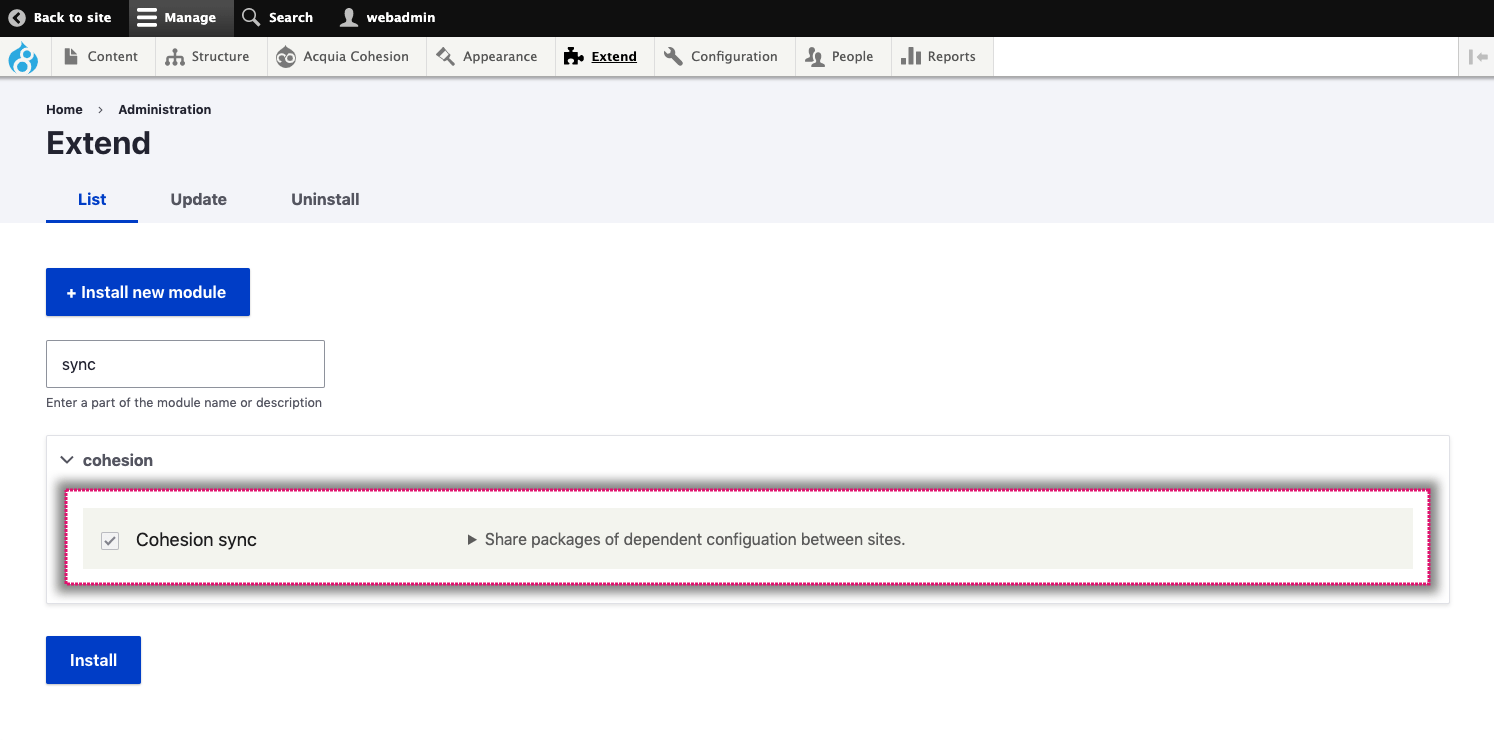Open the Configuration menu label

tap(734, 57)
